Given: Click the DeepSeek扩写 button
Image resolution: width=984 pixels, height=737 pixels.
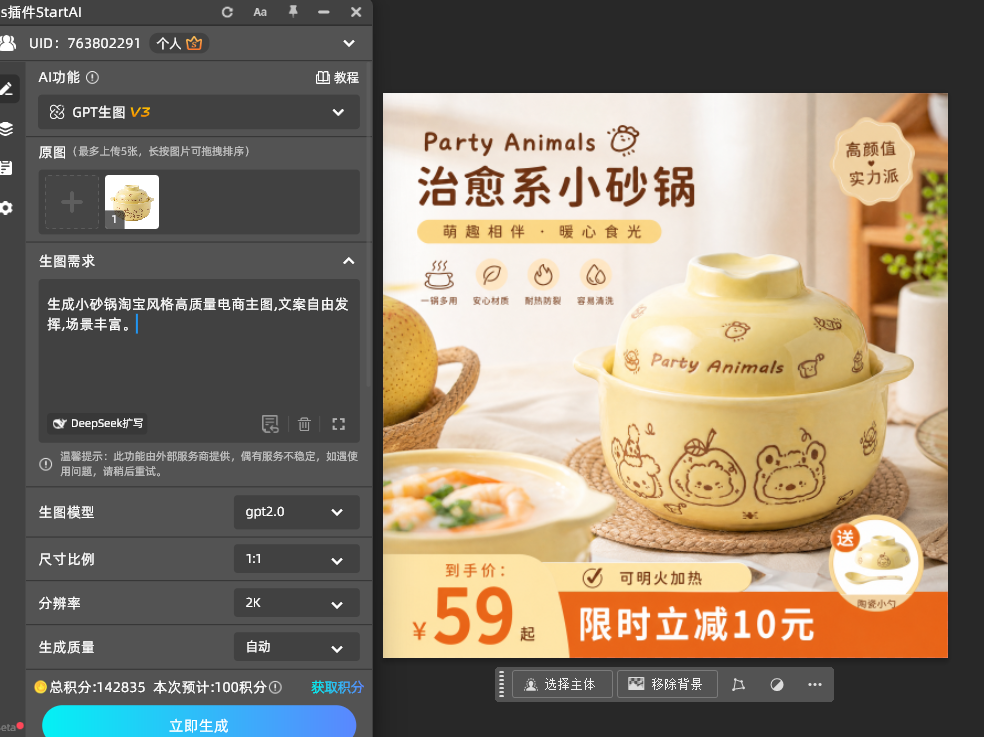Looking at the screenshot, I should click(x=97, y=423).
